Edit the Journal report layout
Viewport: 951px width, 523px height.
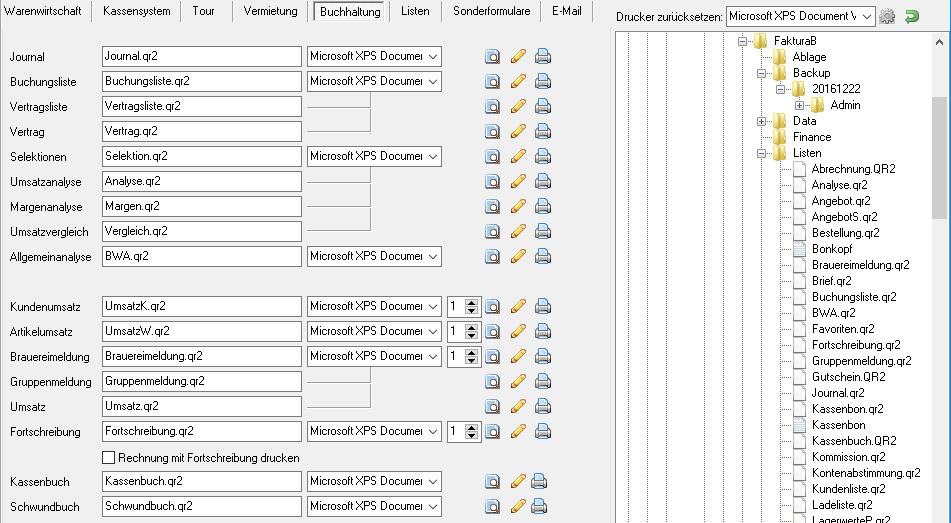point(518,56)
